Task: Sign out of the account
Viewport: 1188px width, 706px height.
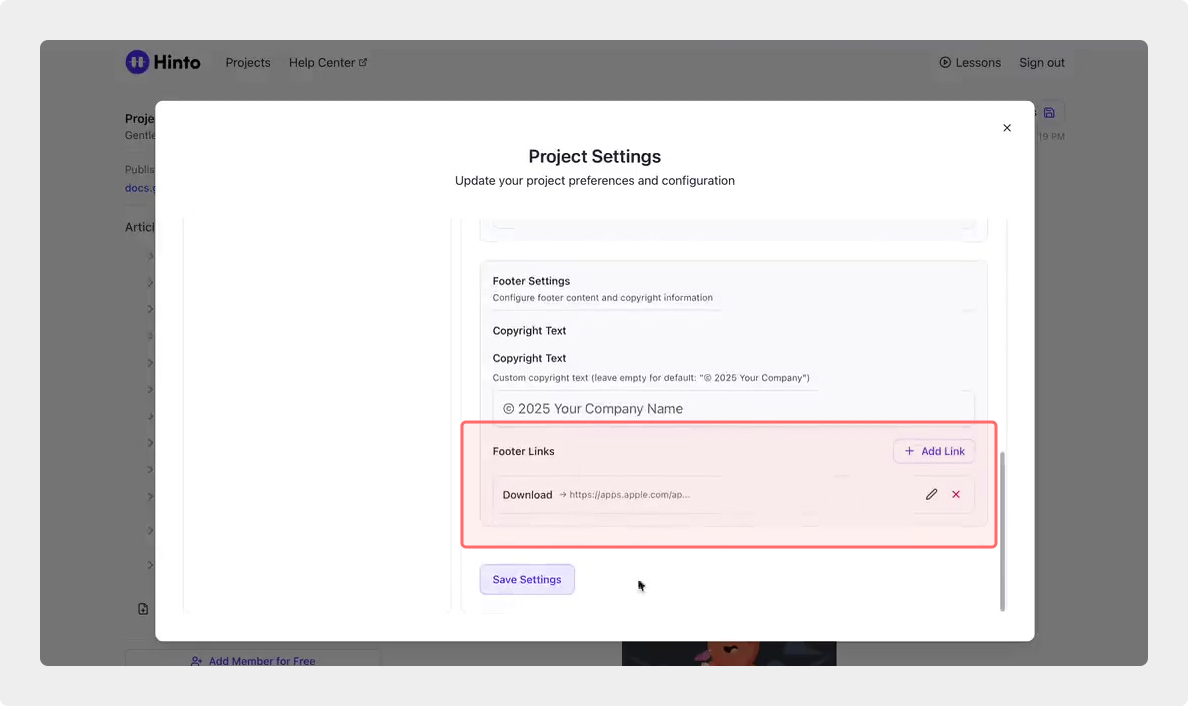Action: click(1041, 62)
